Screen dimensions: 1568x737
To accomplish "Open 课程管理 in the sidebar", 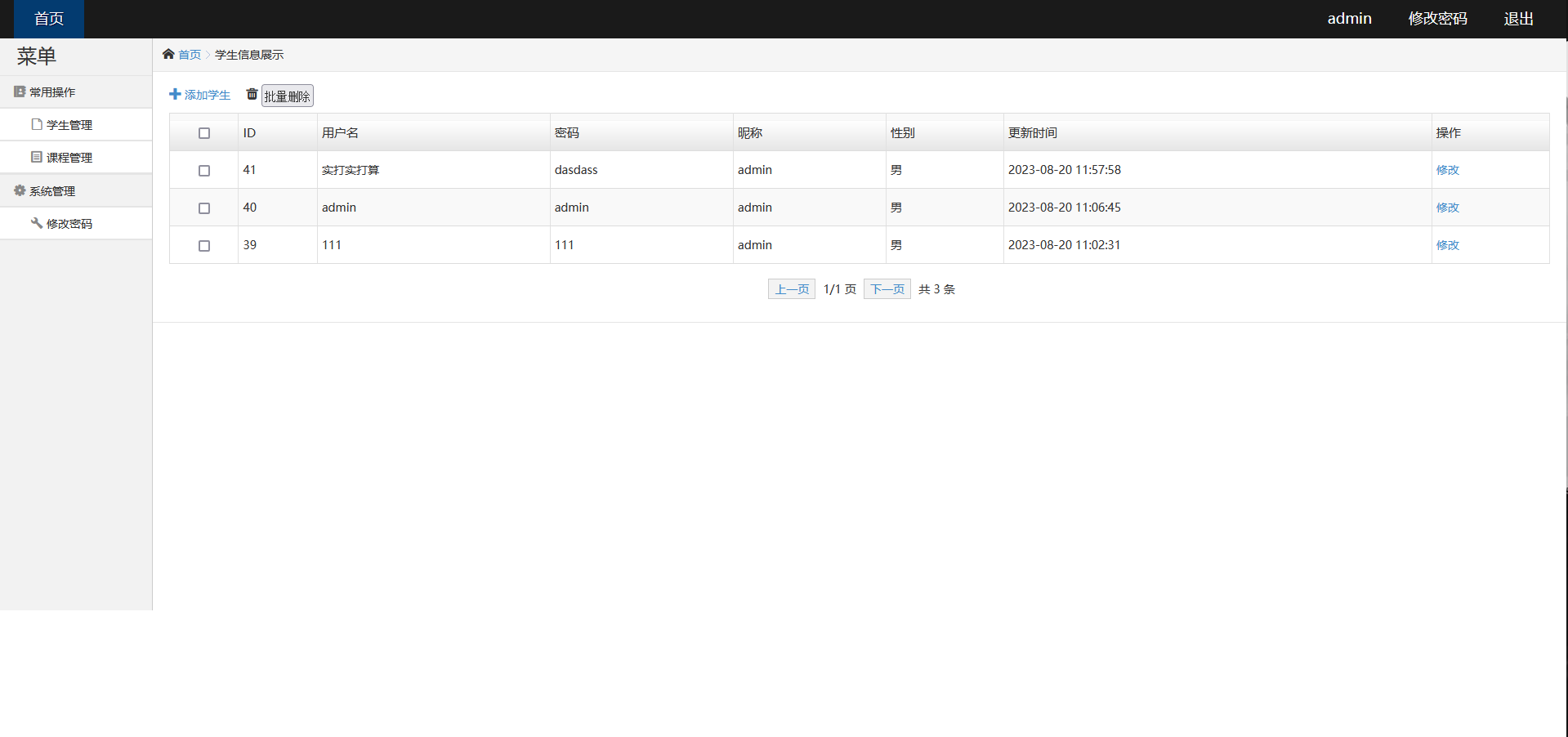I will (x=76, y=158).
